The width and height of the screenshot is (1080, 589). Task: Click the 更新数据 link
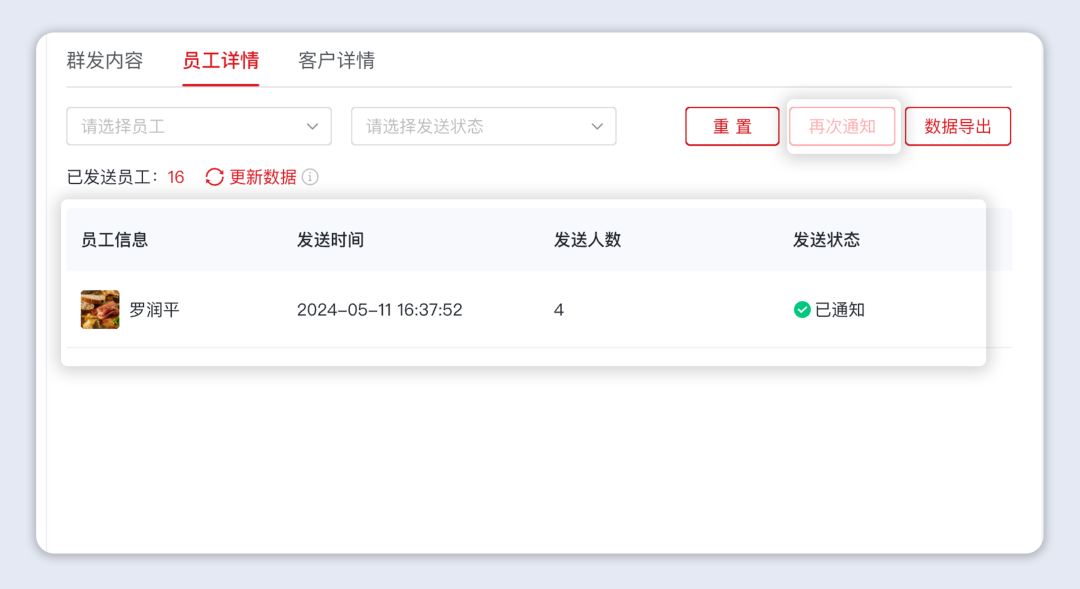(260, 177)
